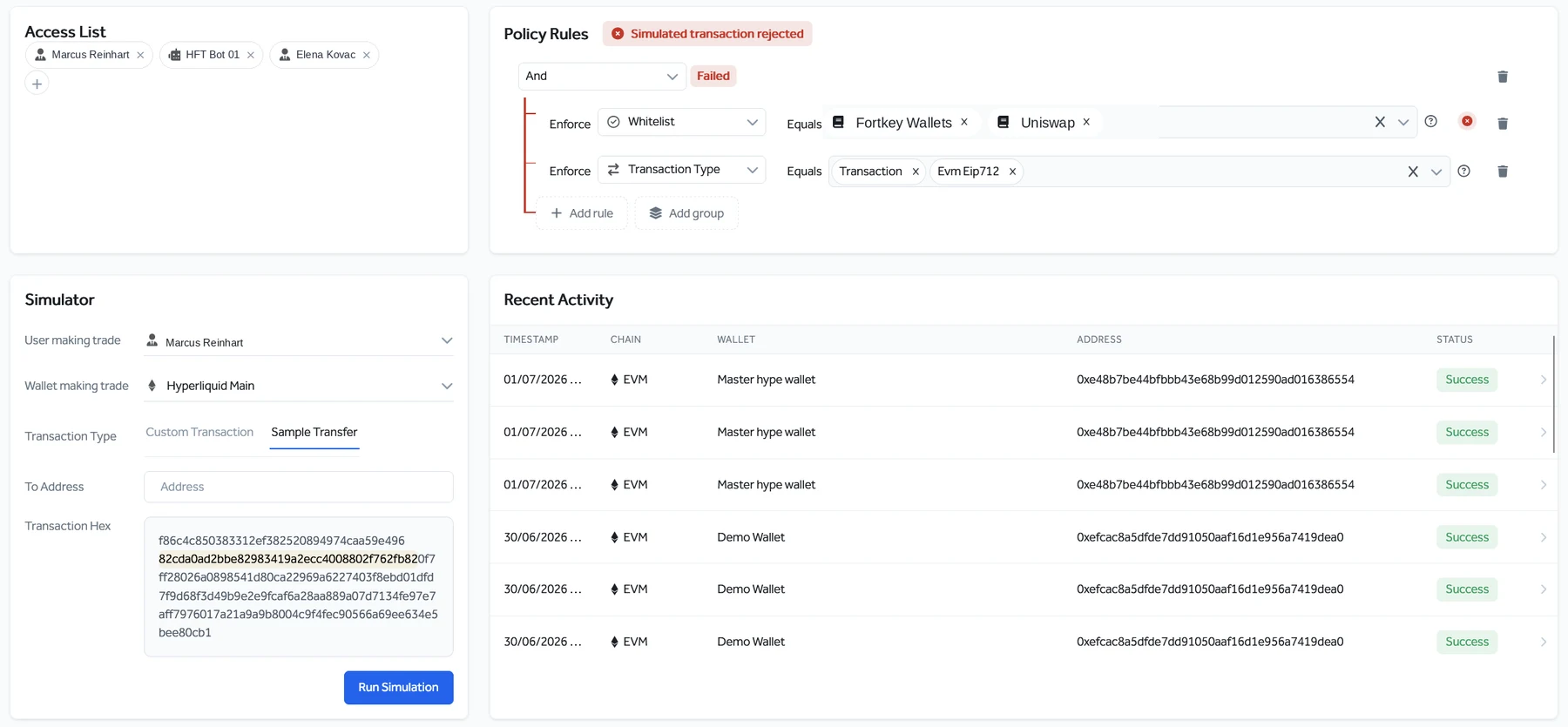The width and height of the screenshot is (1568, 727).
Task: Remove Uniswap whitelist tag
Action: [x=1086, y=122]
